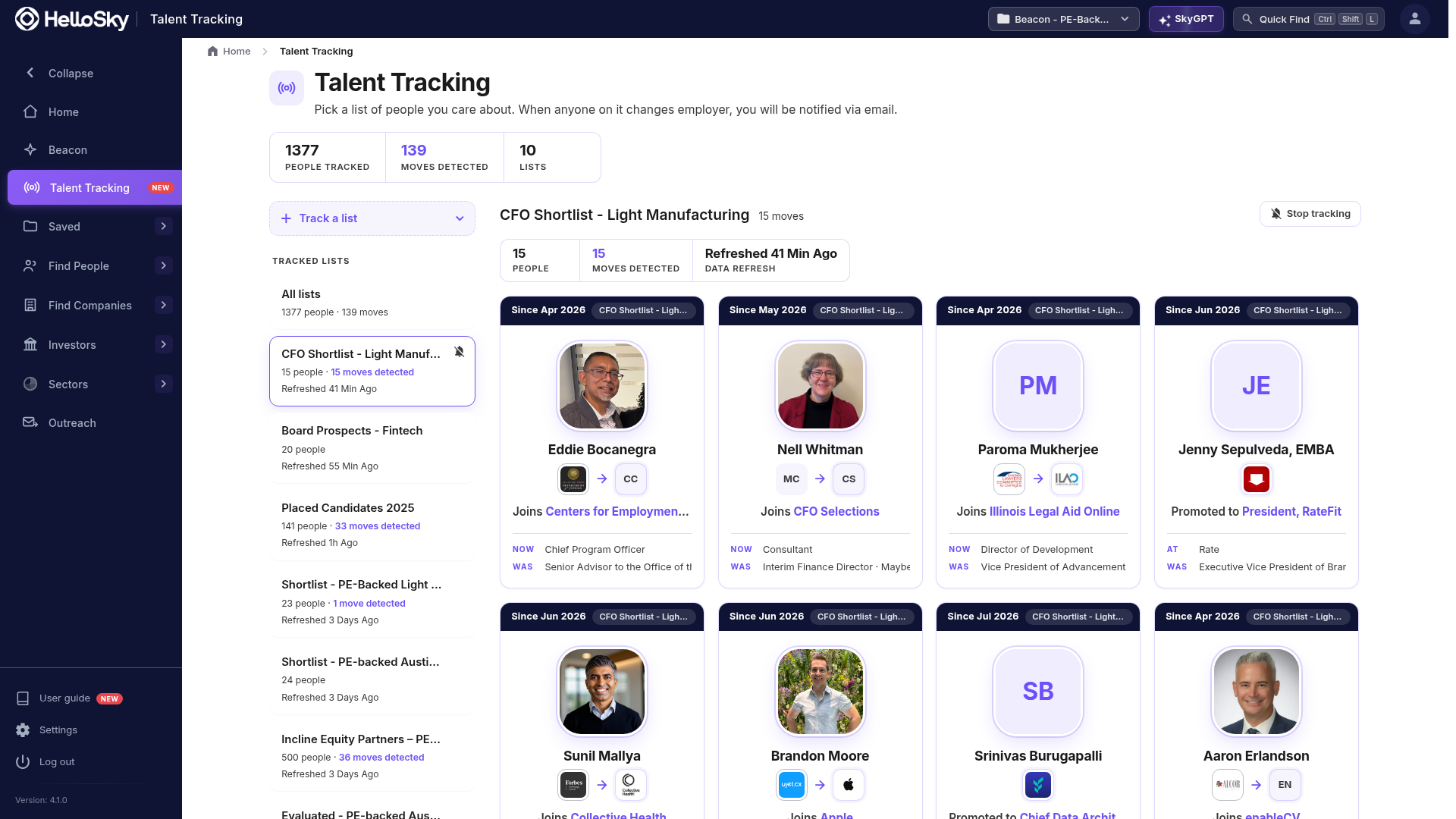Click the Collective Health logo icon
Screen dimensions: 1456x819
[x=631, y=785]
